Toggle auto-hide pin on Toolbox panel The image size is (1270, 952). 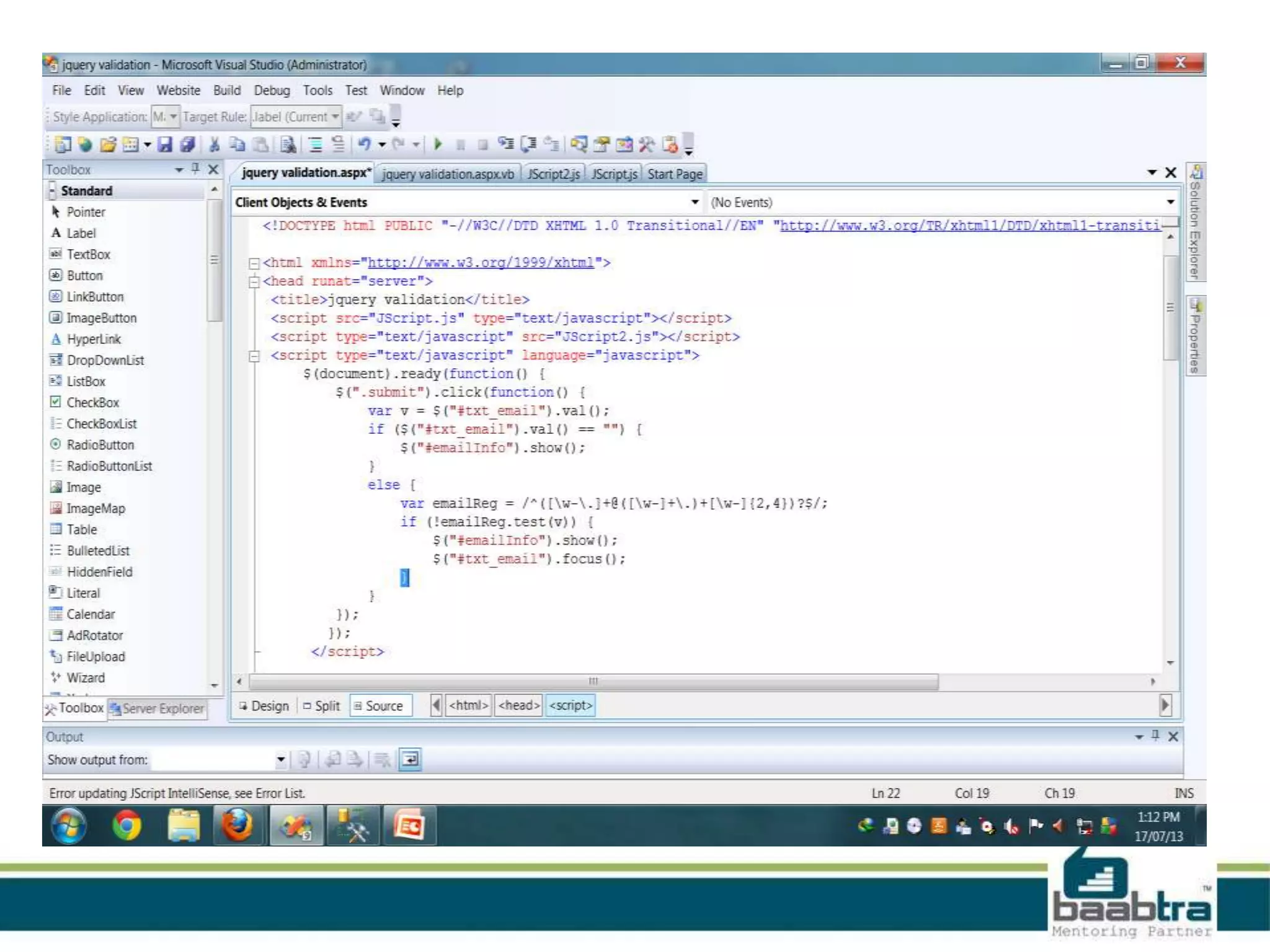coord(195,169)
